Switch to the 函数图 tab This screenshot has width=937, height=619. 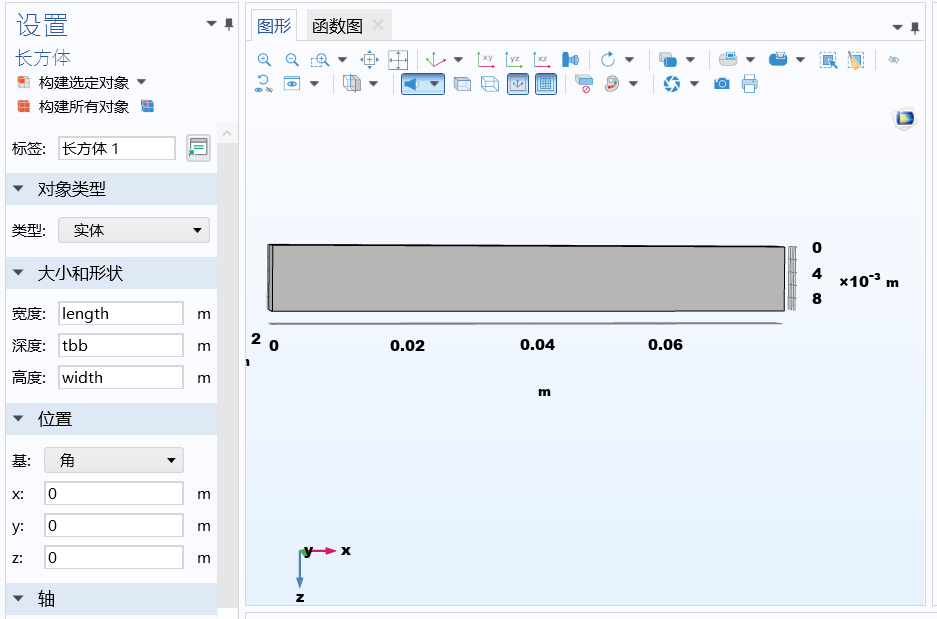tap(338, 26)
